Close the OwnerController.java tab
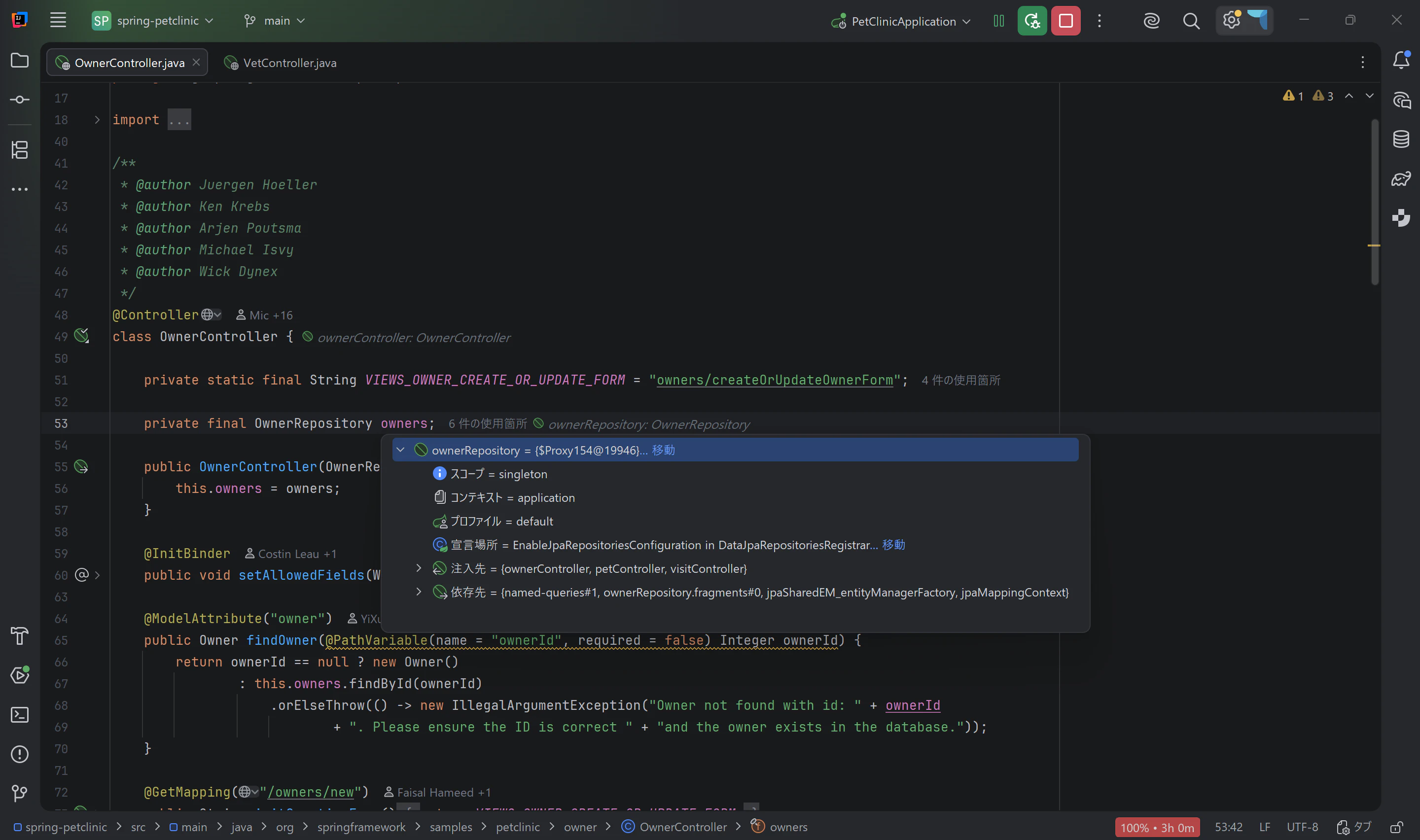 [x=196, y=62]
